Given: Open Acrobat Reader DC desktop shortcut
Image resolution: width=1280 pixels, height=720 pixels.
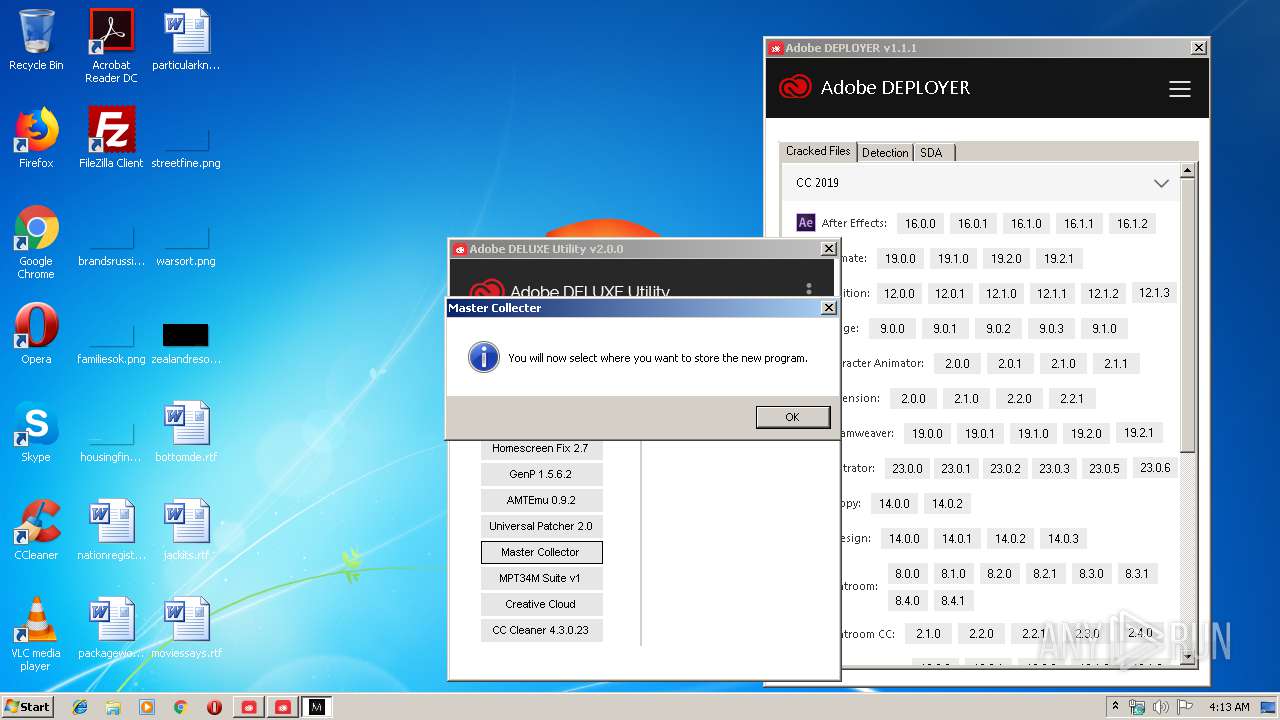Looking at the screenshot, I should click(x=111, y=46).
